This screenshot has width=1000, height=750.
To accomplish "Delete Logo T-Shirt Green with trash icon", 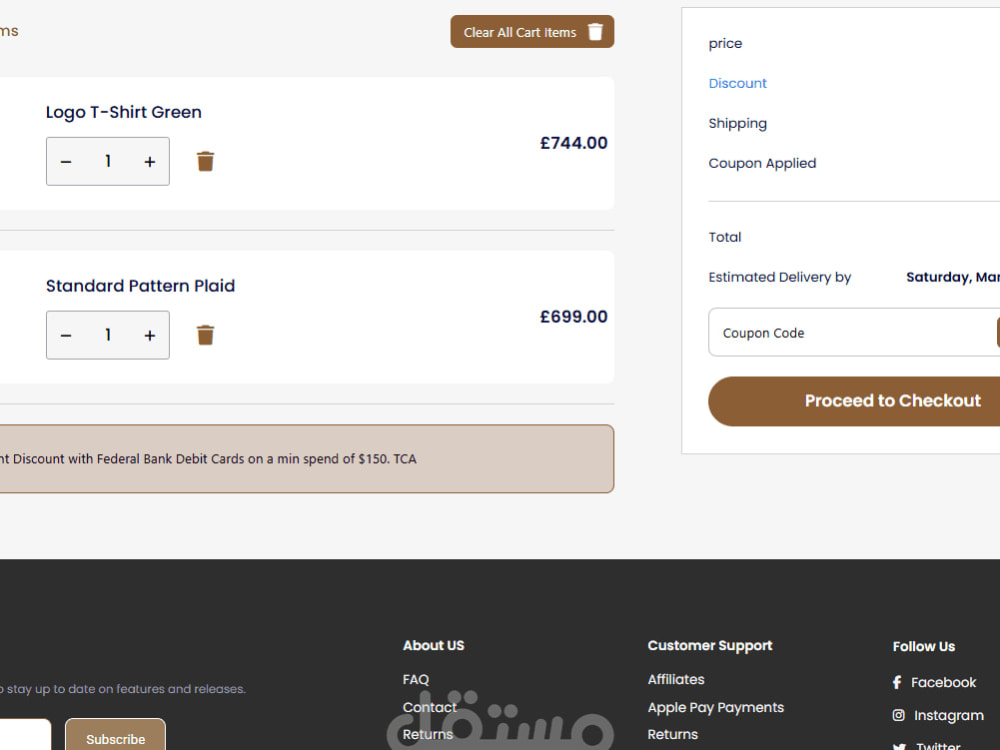I will click(x=205, y=161).
